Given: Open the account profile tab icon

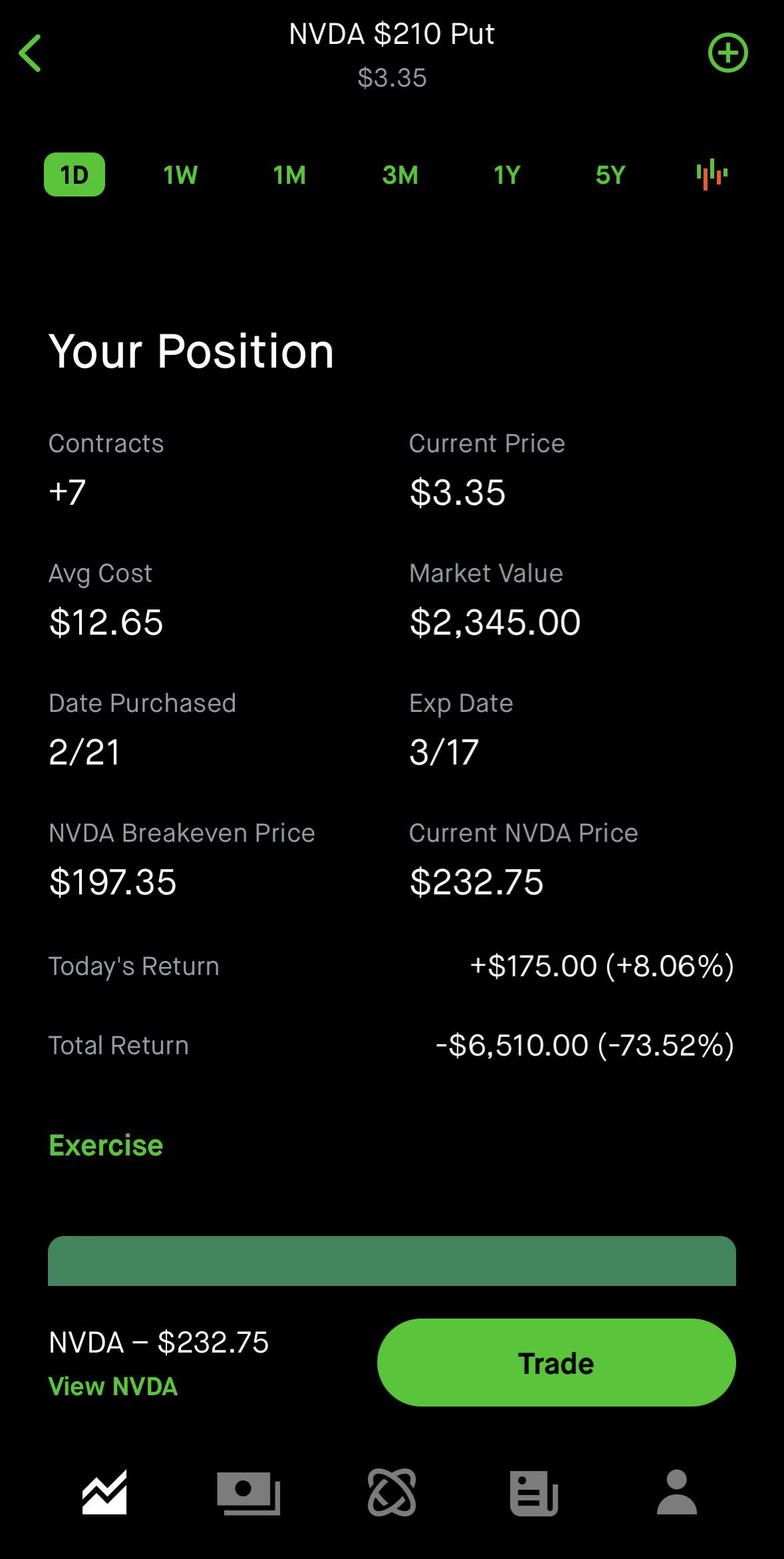Looking at the screenshot, I should click(676, 1492).
